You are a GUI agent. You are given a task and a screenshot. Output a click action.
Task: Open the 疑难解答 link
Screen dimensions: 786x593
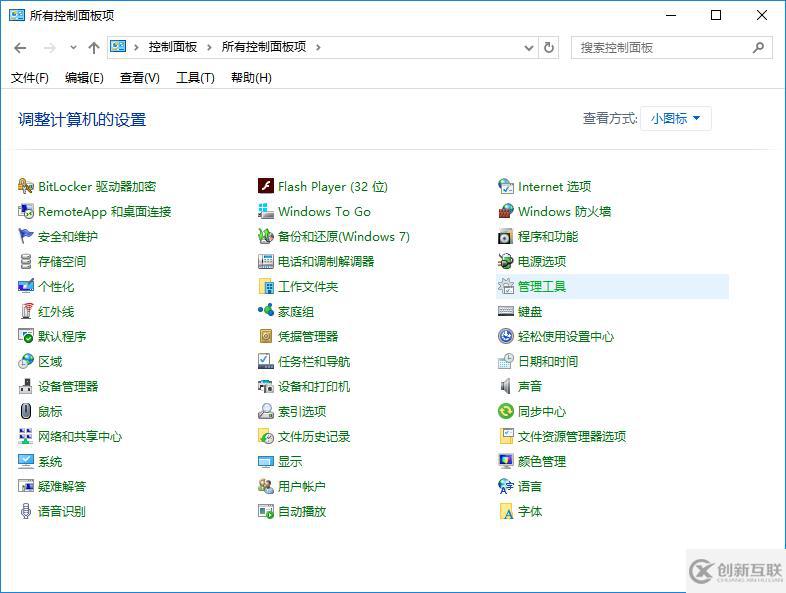[x=62, y=487]
